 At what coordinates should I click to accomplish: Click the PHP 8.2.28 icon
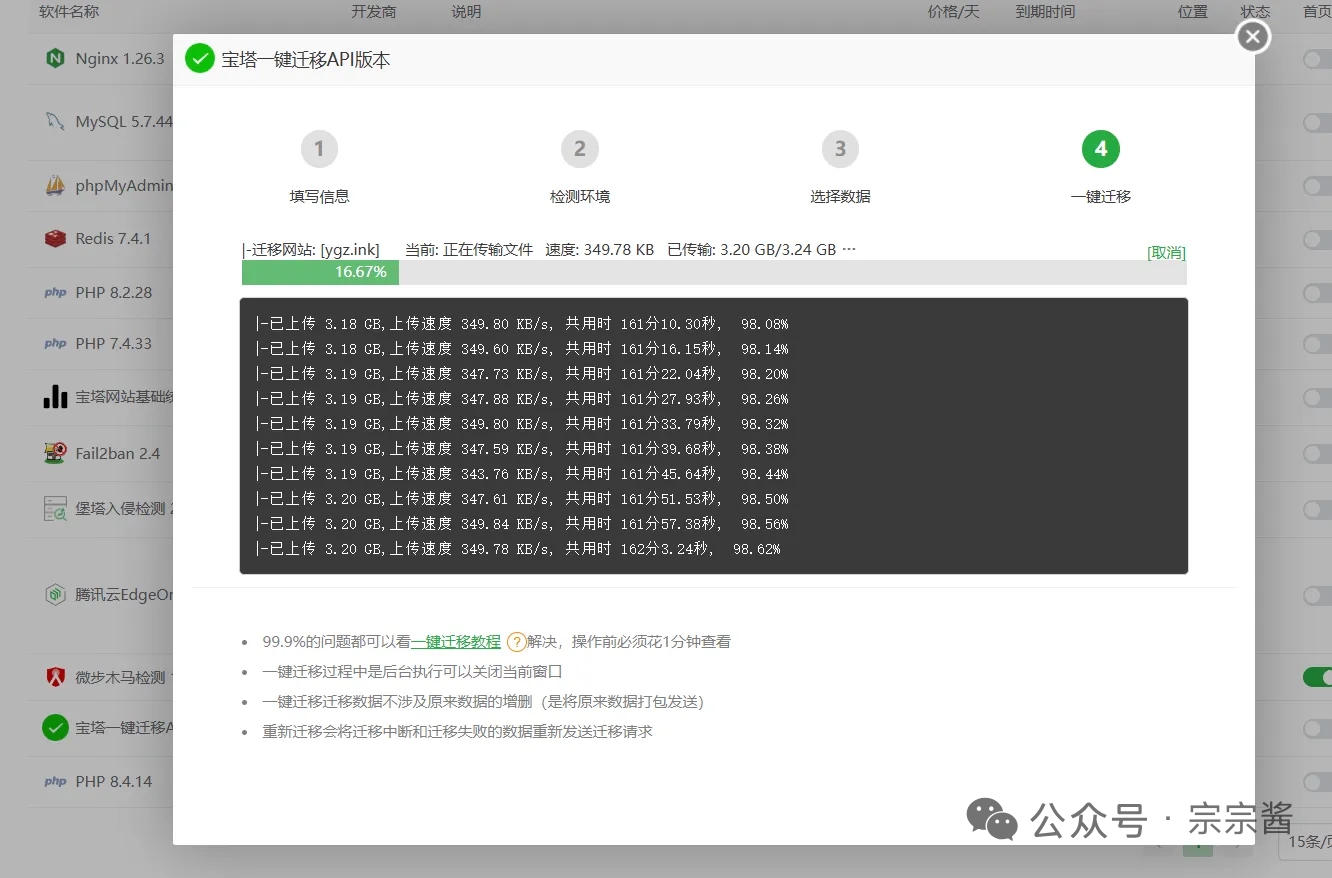[x=55, y=293]
